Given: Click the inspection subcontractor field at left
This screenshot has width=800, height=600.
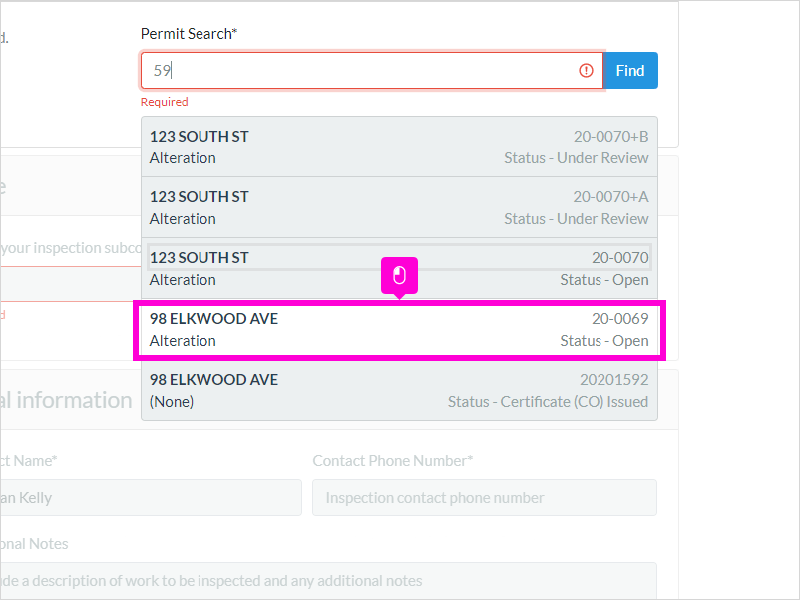Looking at the screenshot, I should (70, 284).
